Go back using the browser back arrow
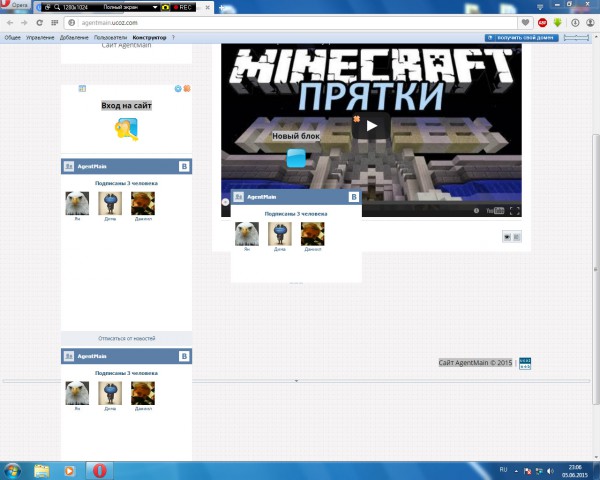The image size is (600, 480). (x=10, y=23)
